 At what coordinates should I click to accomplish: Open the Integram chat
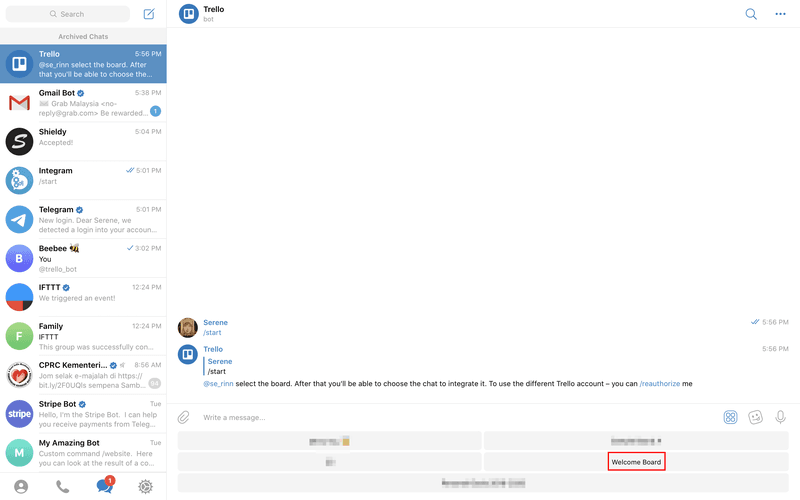[x=83, y=180]
